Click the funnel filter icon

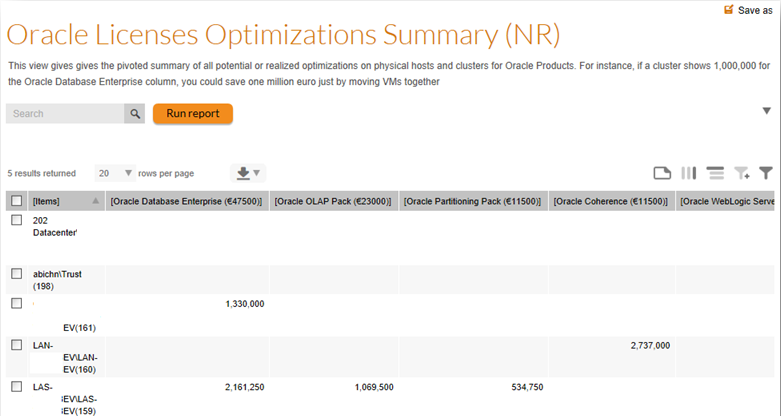click(766, 173)
